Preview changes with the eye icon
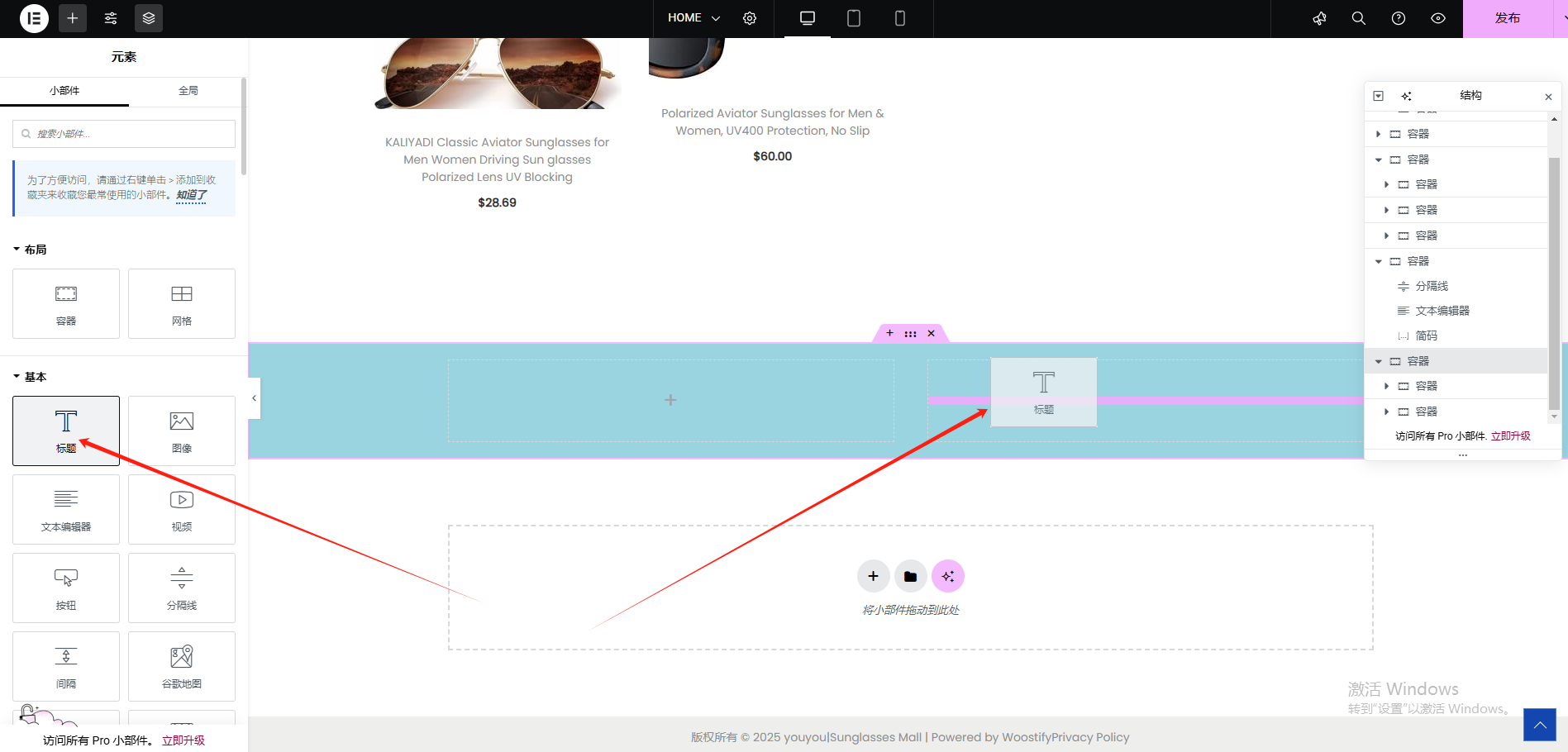 [x=1438, y=18]
